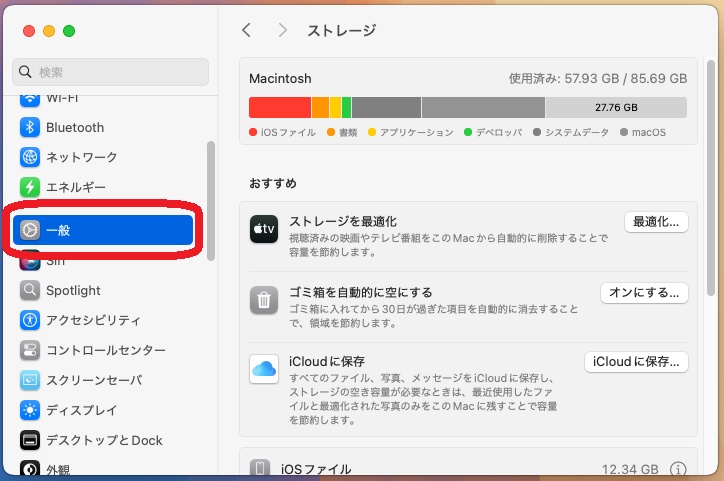This screenshot has width=724, height=481.
Task: Select スクリーンセーバ in sidebar
Action: pos(103,380)
